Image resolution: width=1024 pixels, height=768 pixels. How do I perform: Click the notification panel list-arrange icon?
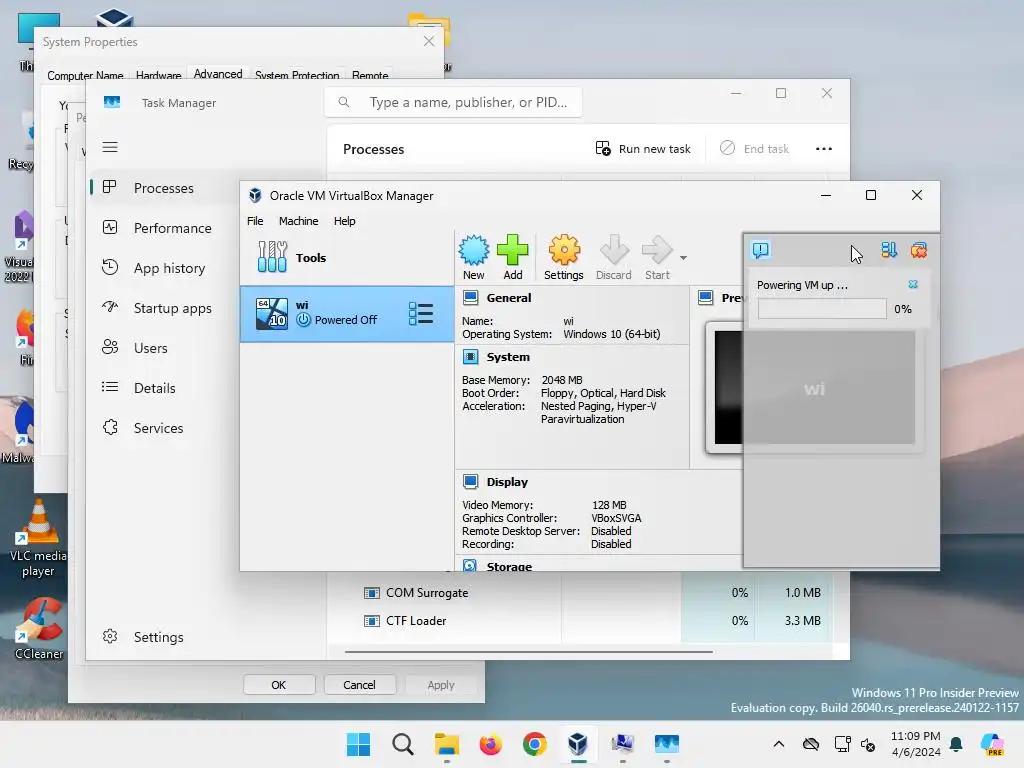click(x=889, y=250)
